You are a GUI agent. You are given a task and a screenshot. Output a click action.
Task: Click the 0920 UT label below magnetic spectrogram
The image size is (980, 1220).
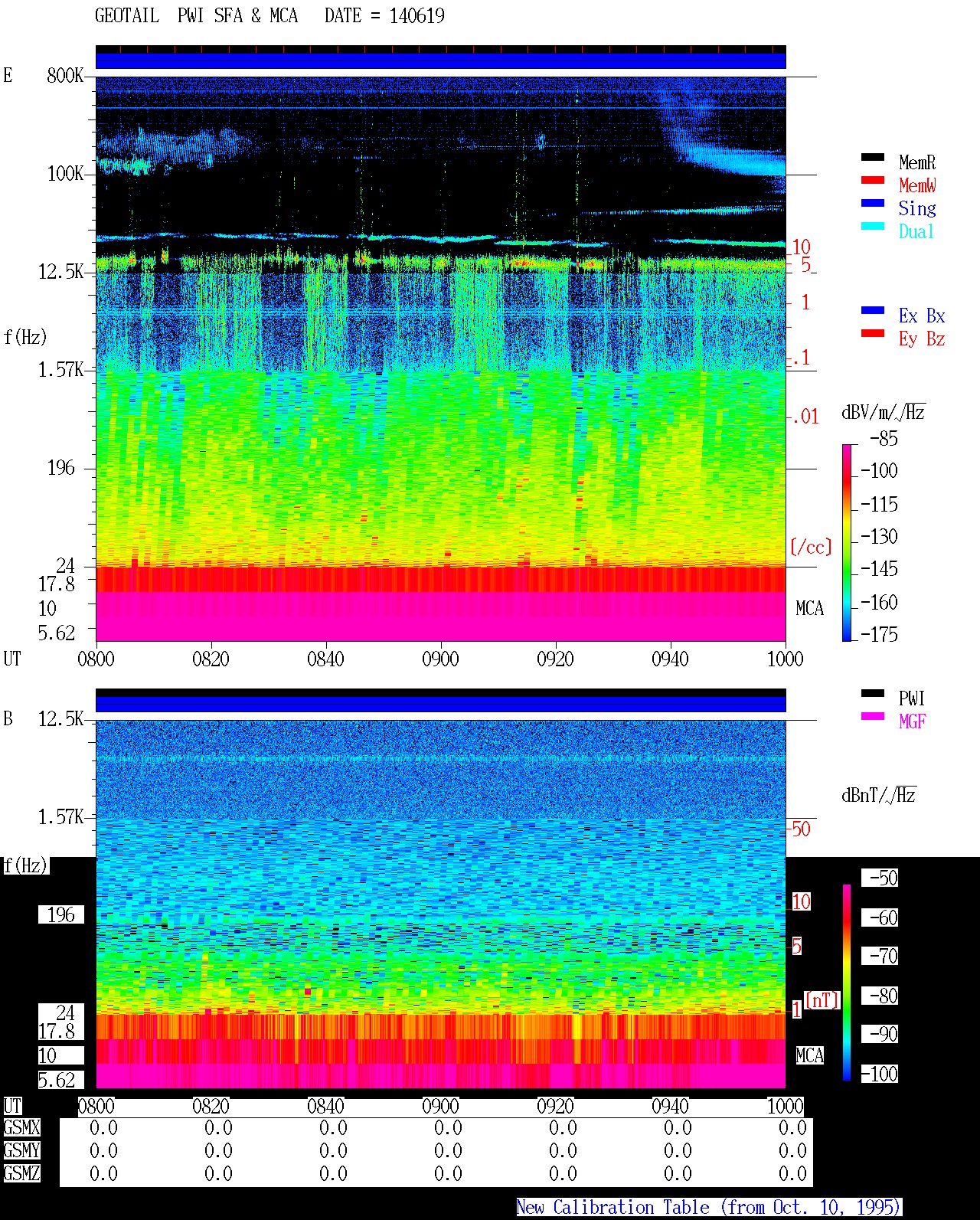click(555, 1106)
